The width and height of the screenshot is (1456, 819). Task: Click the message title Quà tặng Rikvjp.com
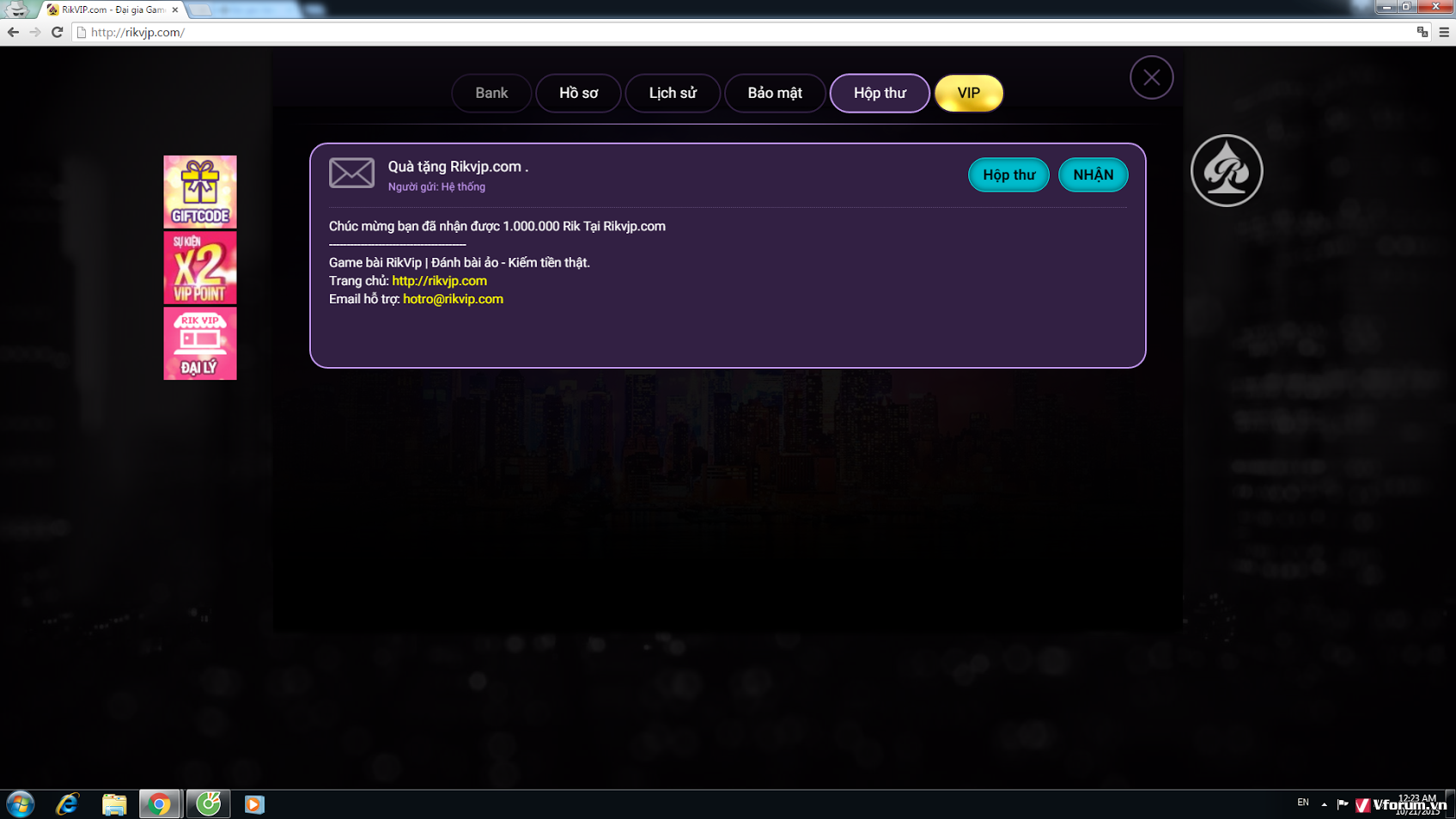tap(458, 167)
